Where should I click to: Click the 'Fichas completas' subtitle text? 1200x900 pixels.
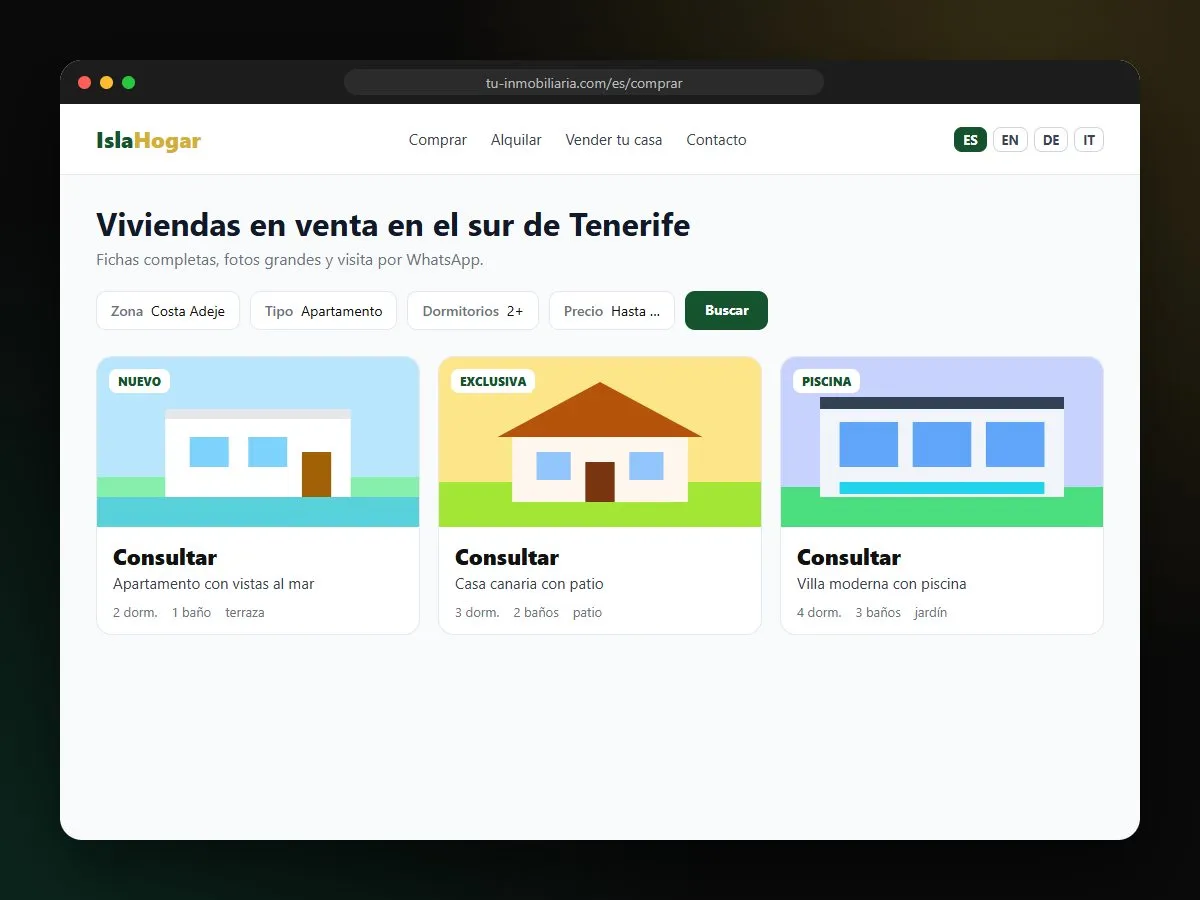pos(290,260)
